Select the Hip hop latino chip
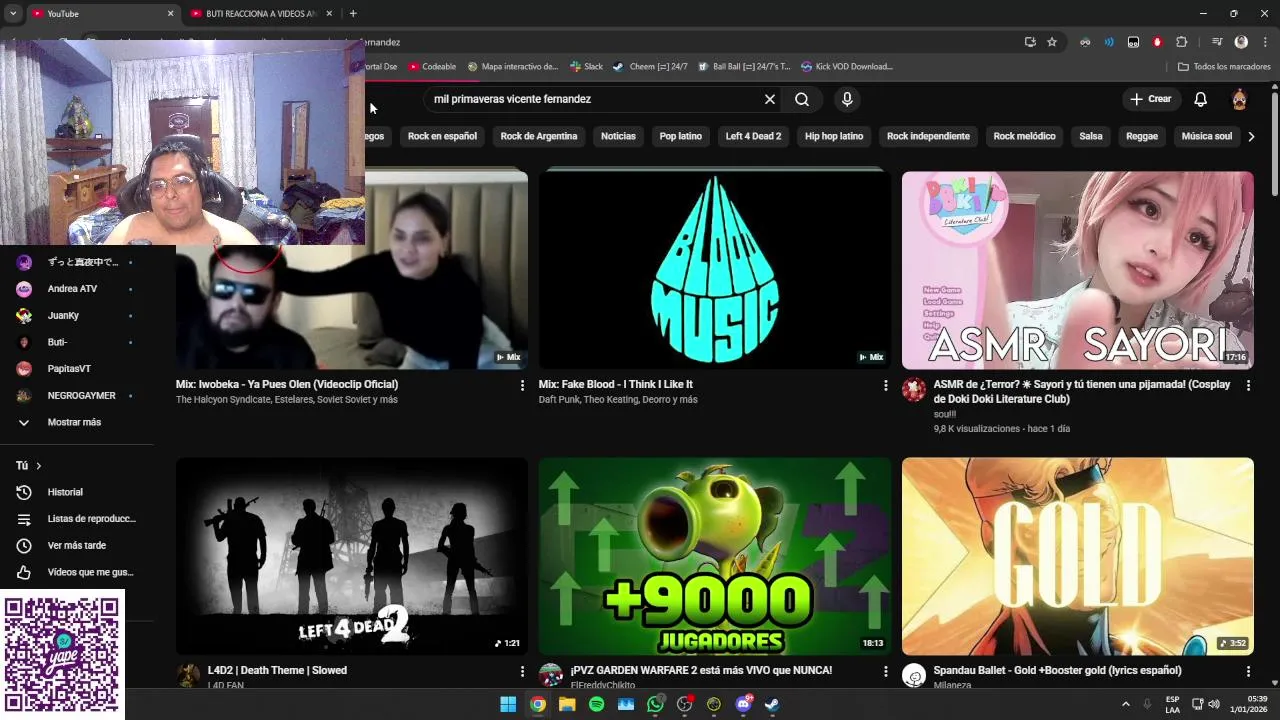 click(834, 136)
